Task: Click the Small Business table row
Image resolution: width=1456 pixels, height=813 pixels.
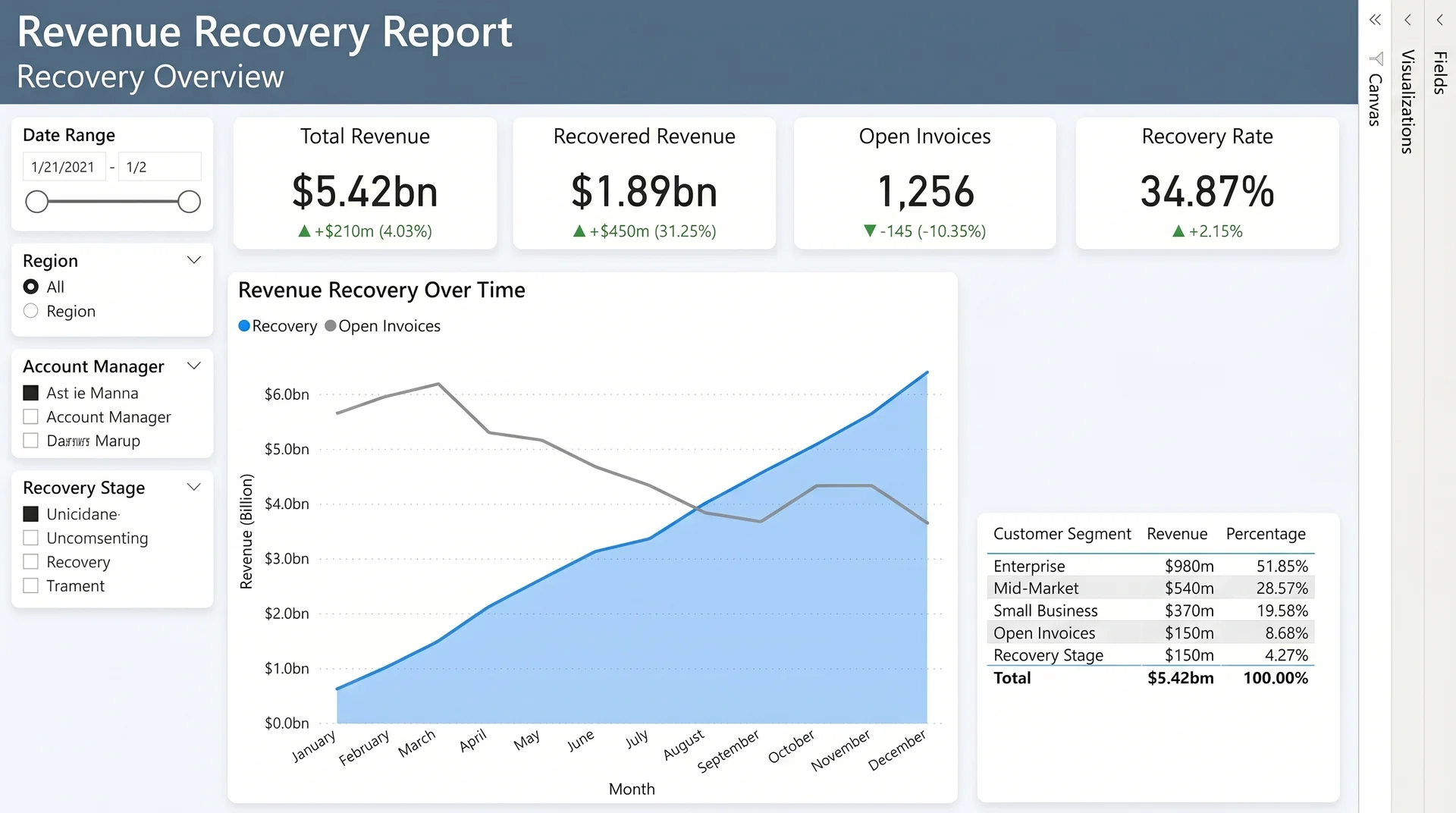Action: 1150,611
